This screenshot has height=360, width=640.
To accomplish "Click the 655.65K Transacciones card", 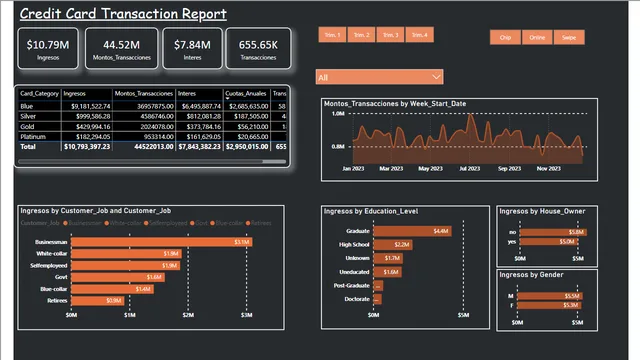I will (x=258, y=48).
